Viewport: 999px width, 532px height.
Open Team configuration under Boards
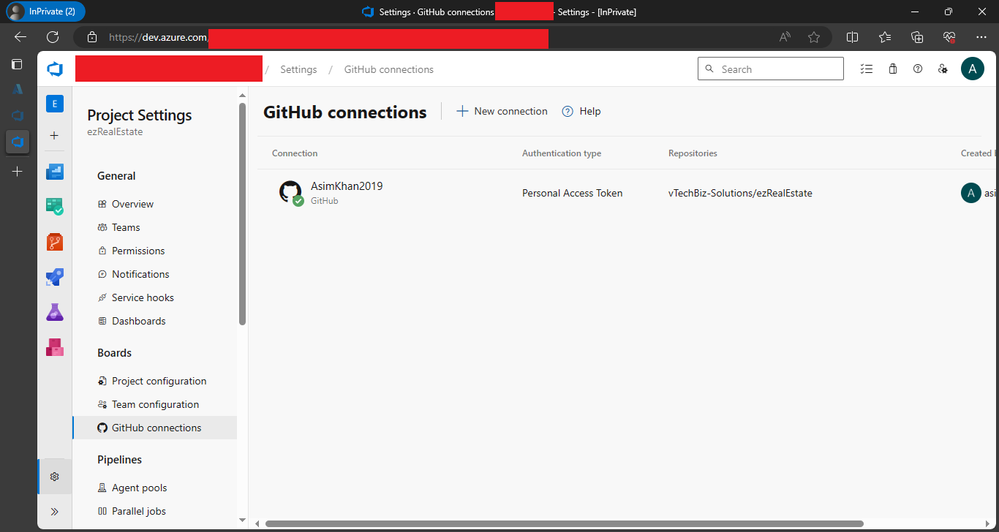click(155, 405)
